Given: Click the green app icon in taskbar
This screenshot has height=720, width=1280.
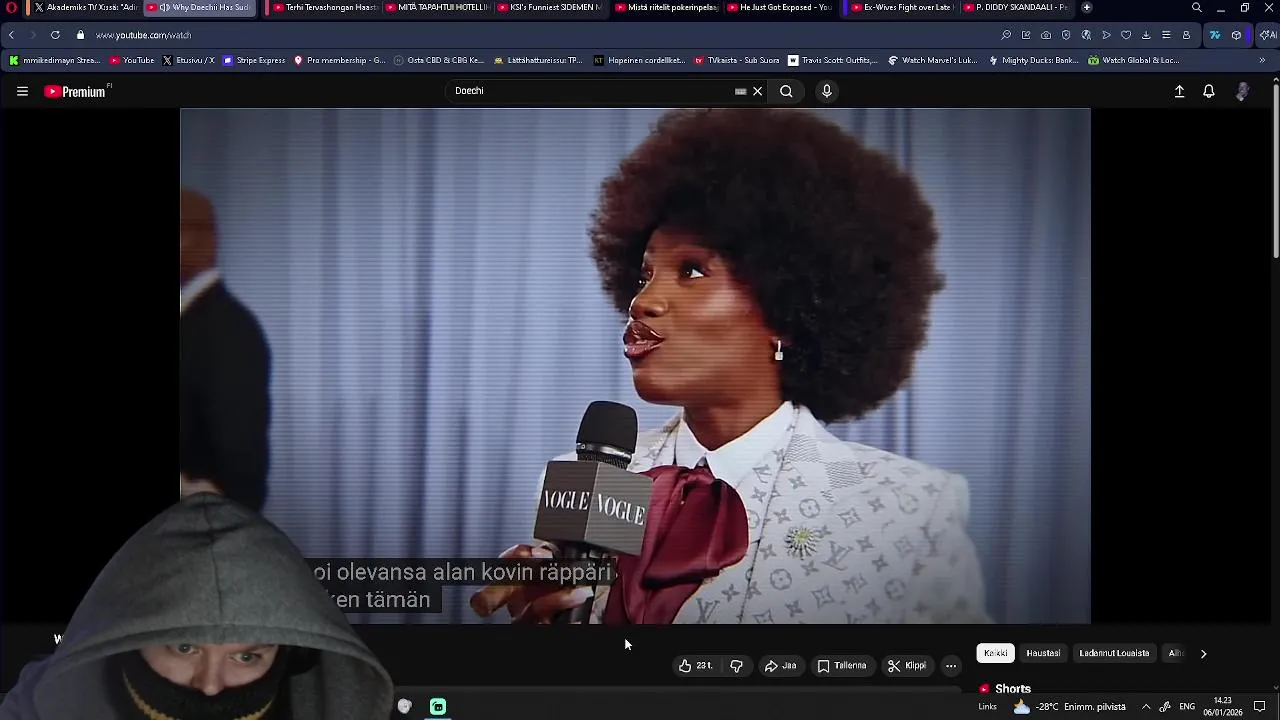Looking at the screenshot, I should (438, 706).
